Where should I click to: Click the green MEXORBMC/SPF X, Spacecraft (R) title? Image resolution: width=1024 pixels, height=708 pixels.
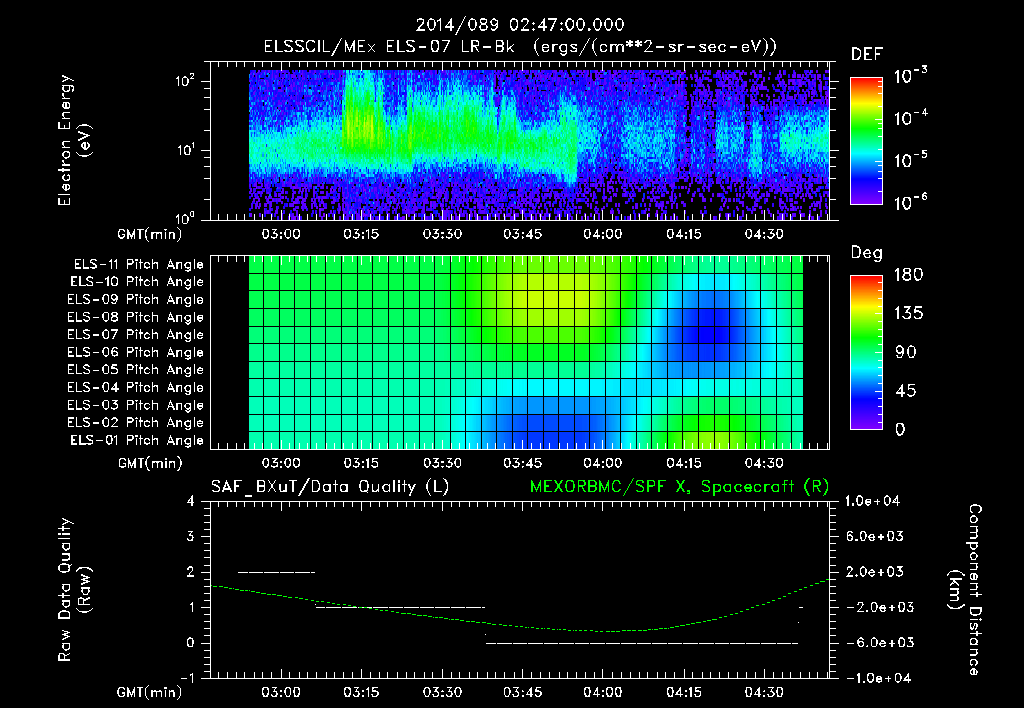pos(679,487)
